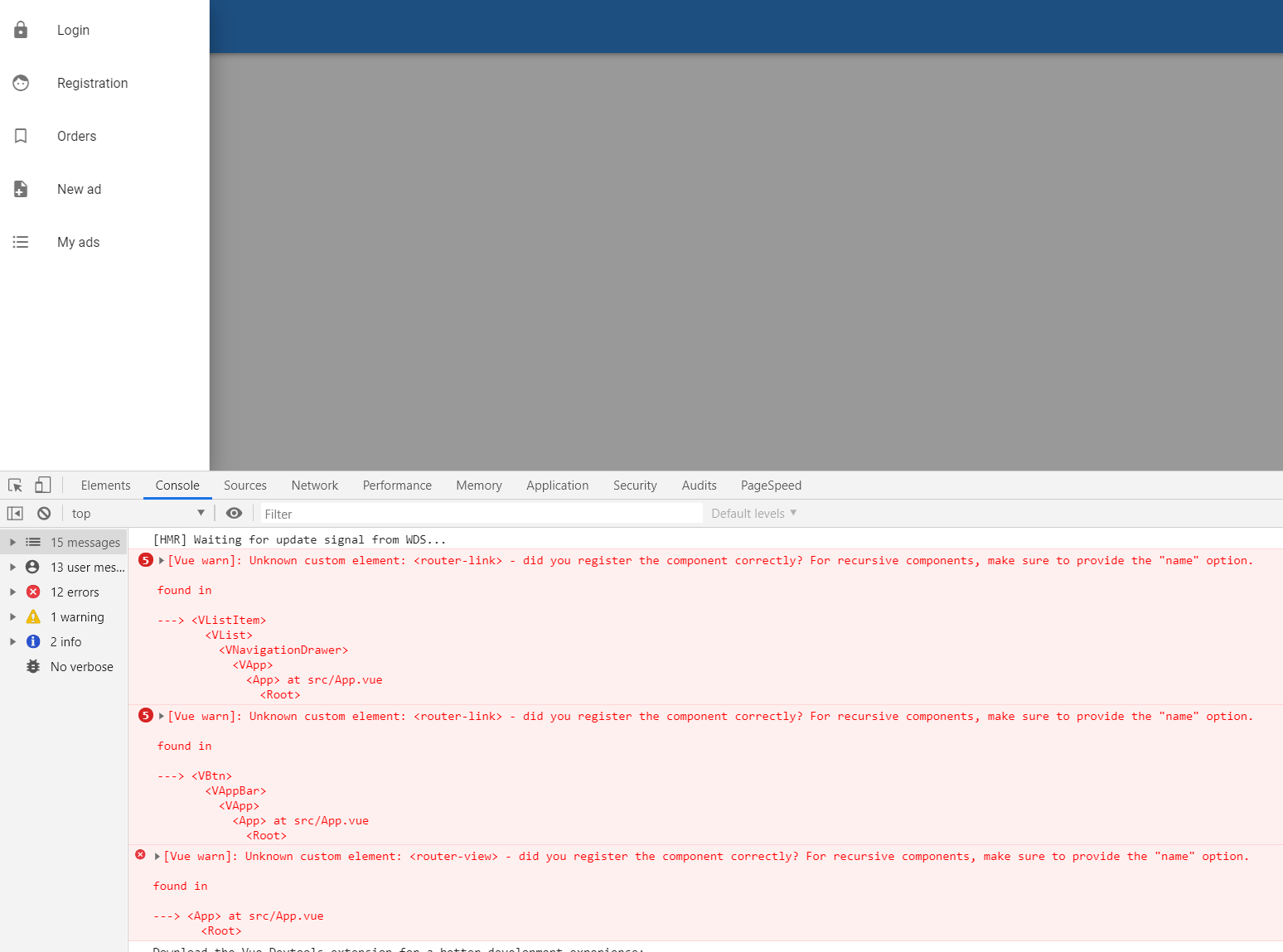This screenshot has width=1283, height=952.
Task: Go to the Orders page
Action: (104, 136)
